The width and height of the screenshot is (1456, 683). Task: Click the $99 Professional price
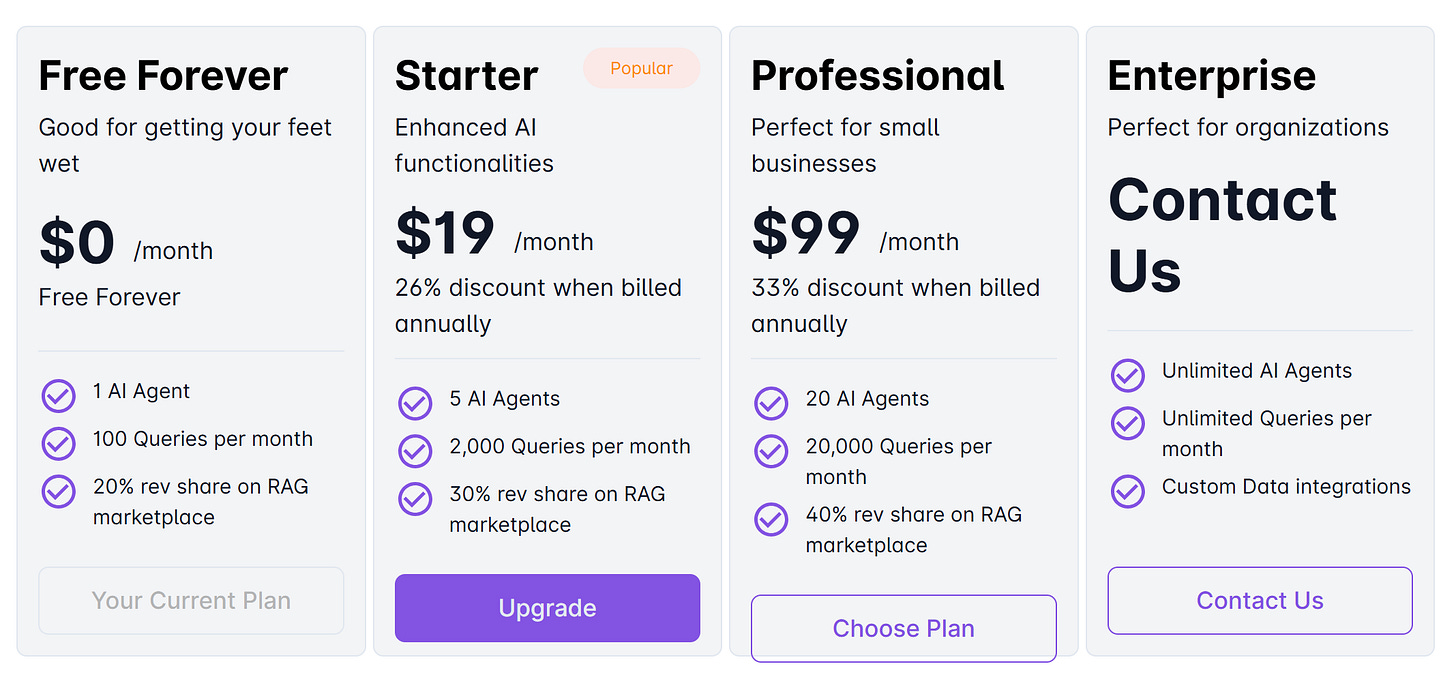pos(805,233)
